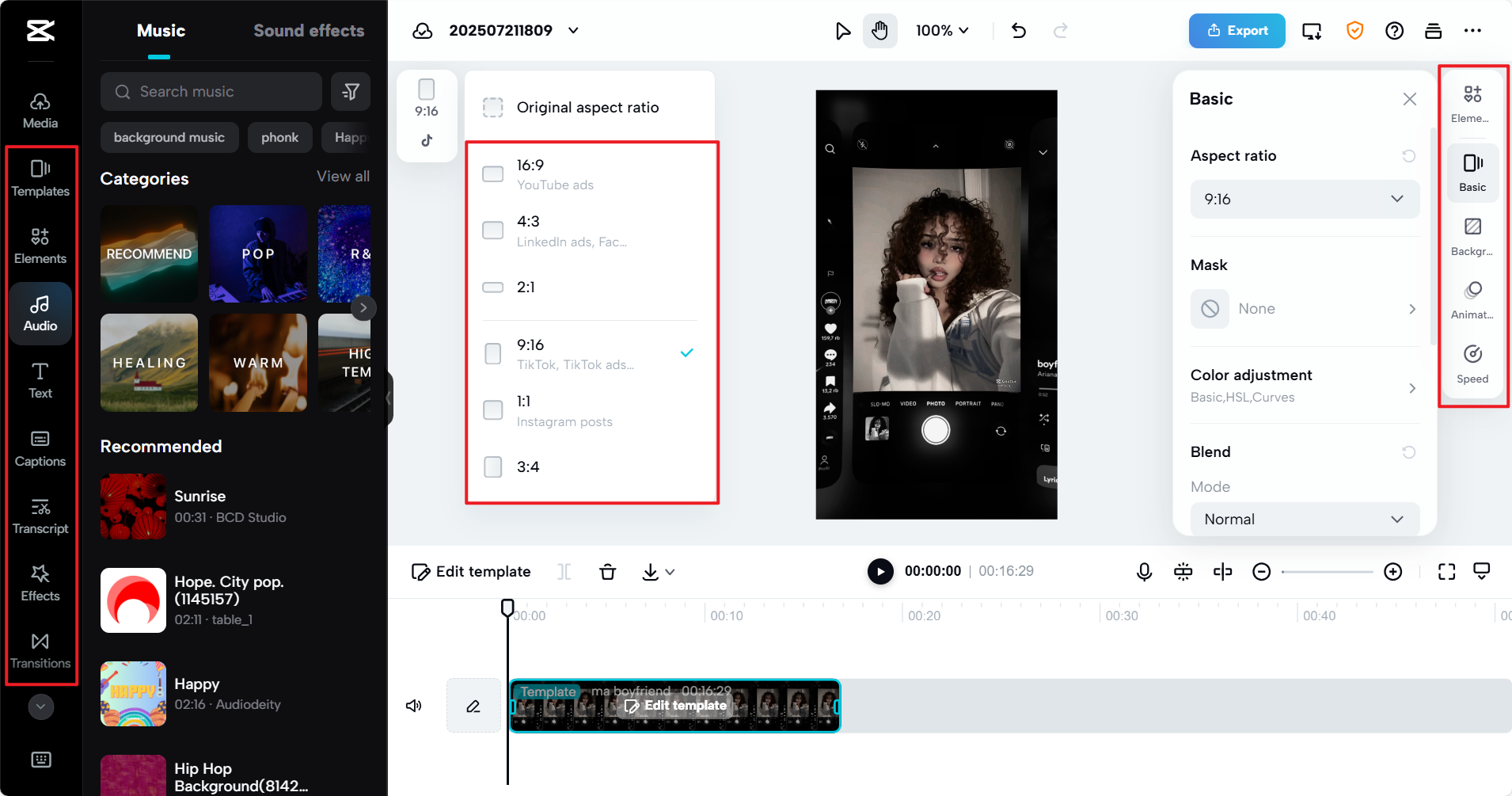Open the Speed settings in right panel
This screenshot has width=1512, height=796.
pyautogui.click(x=1472, y=363)
